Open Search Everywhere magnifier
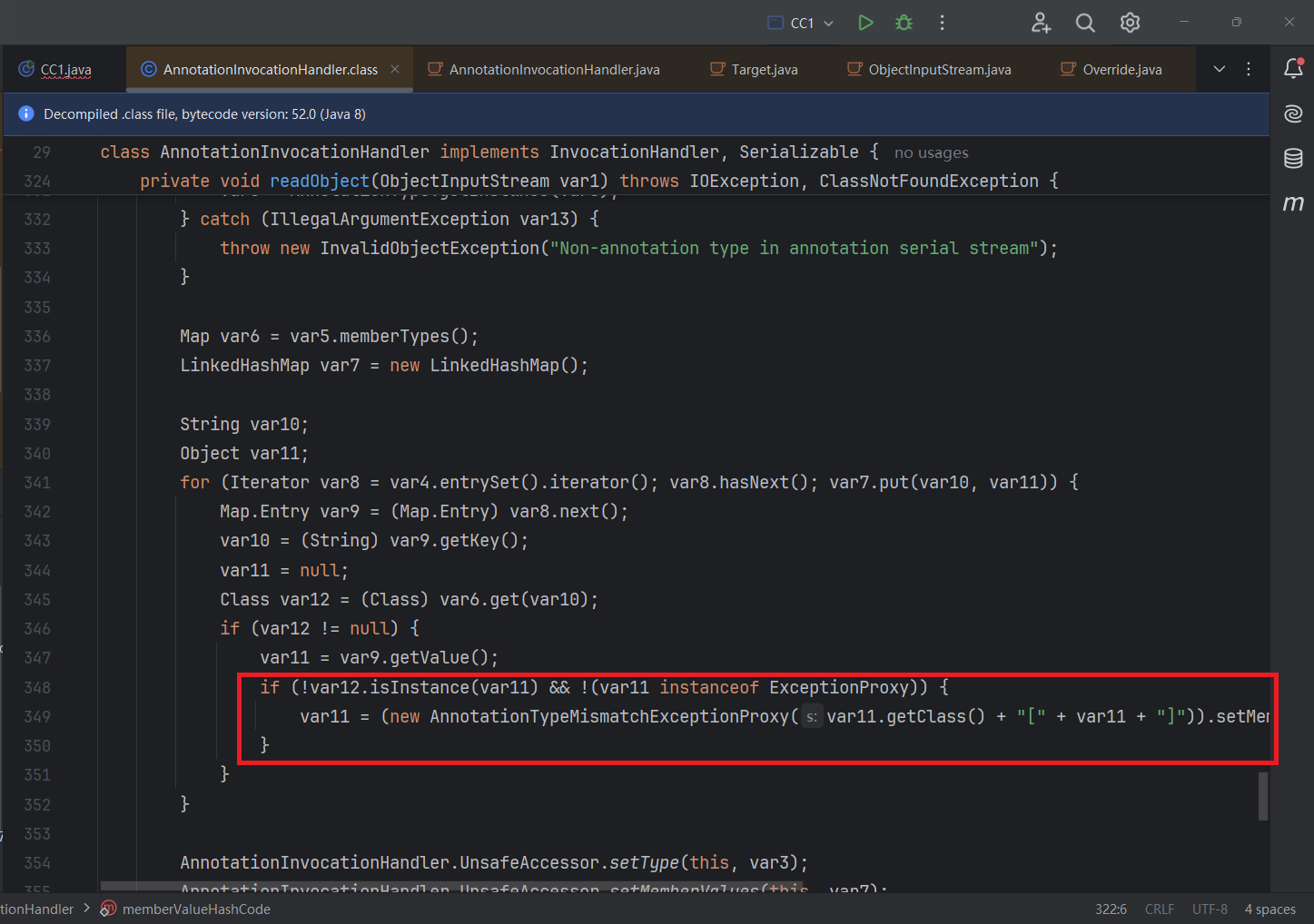Screen dimensions: 1314x924 pyautogui.click(x=1085, y=23)
